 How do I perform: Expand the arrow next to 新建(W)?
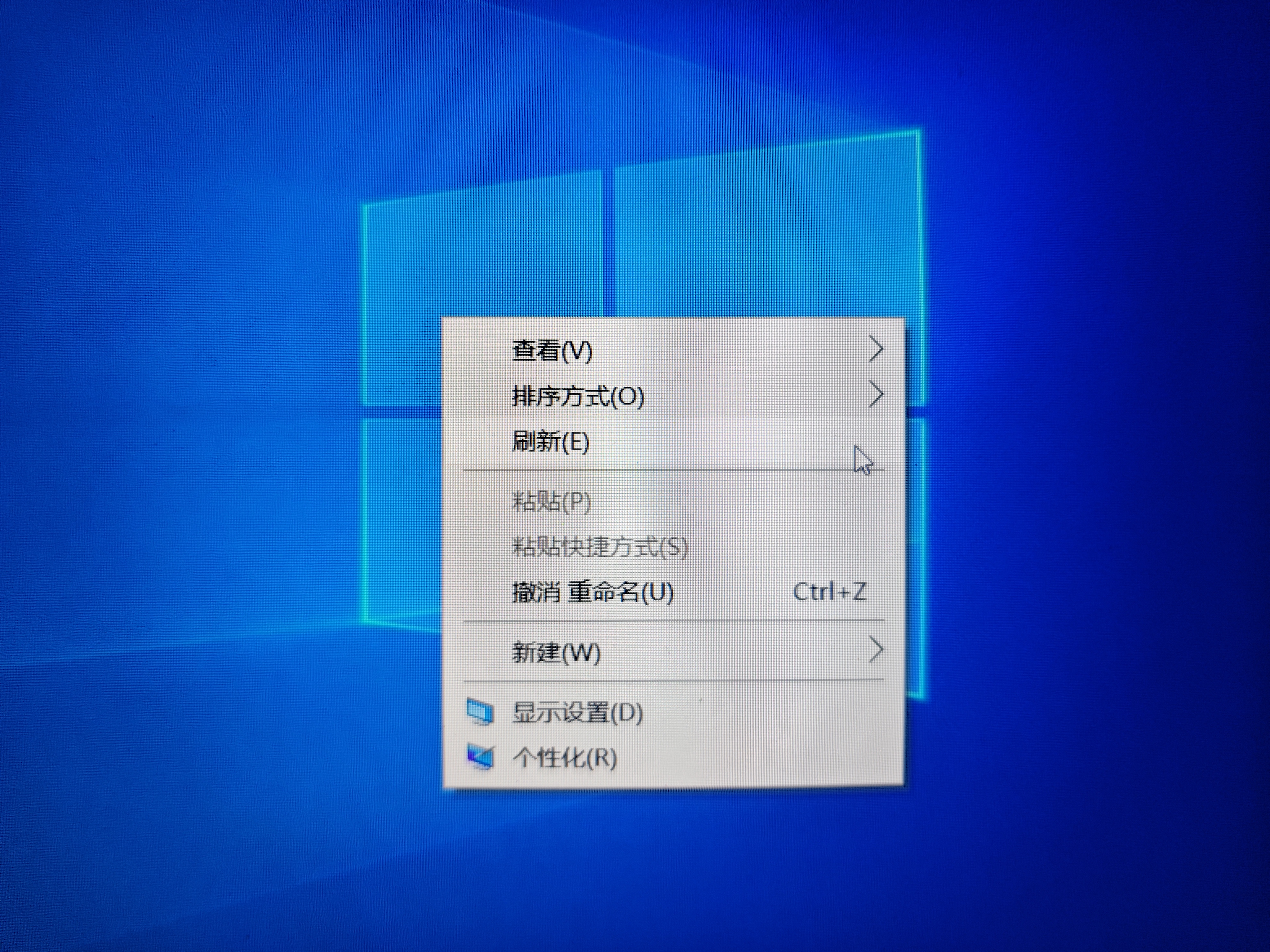tap(876, 650)
